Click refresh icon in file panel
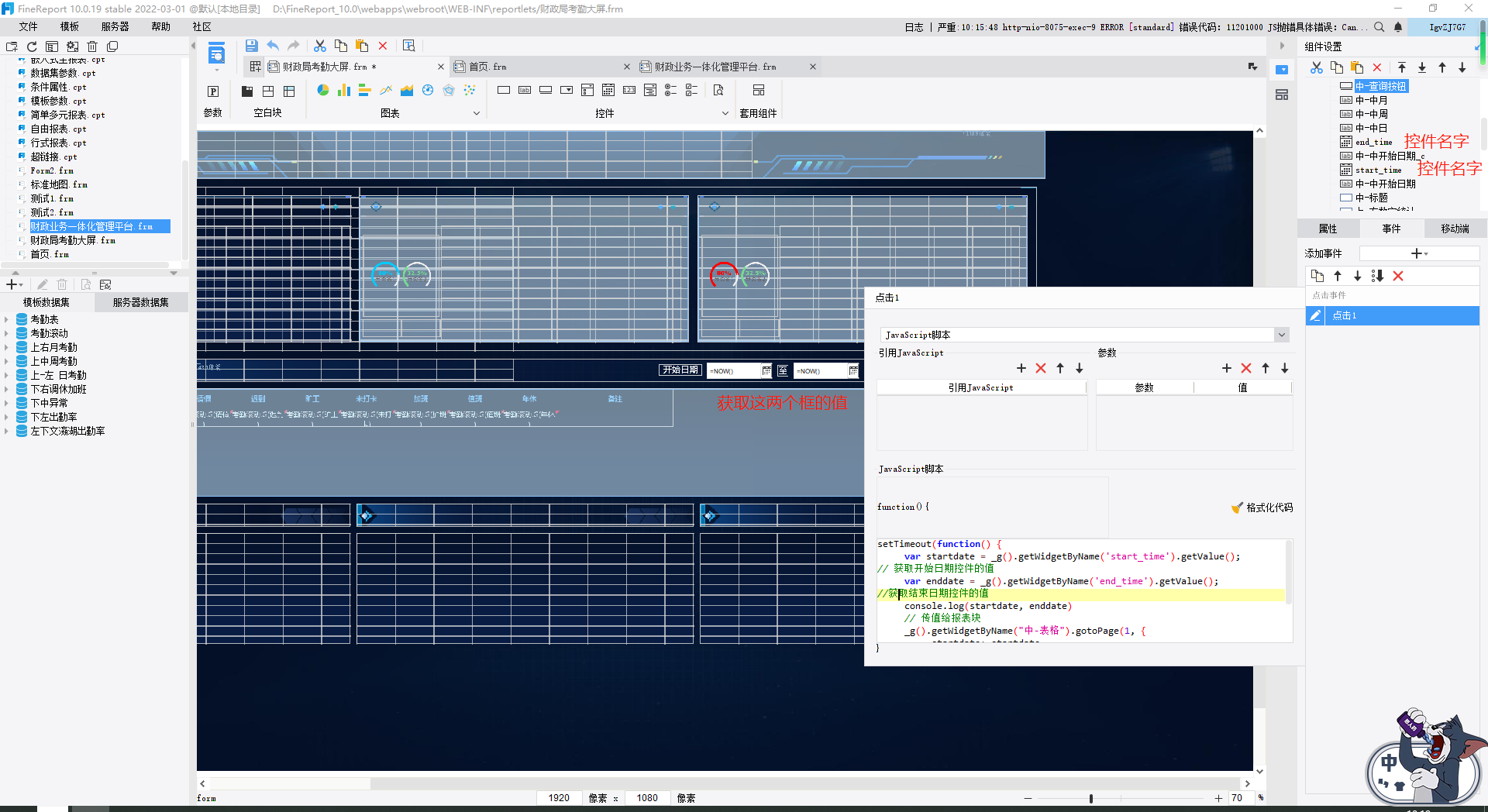 coord(32,46)
